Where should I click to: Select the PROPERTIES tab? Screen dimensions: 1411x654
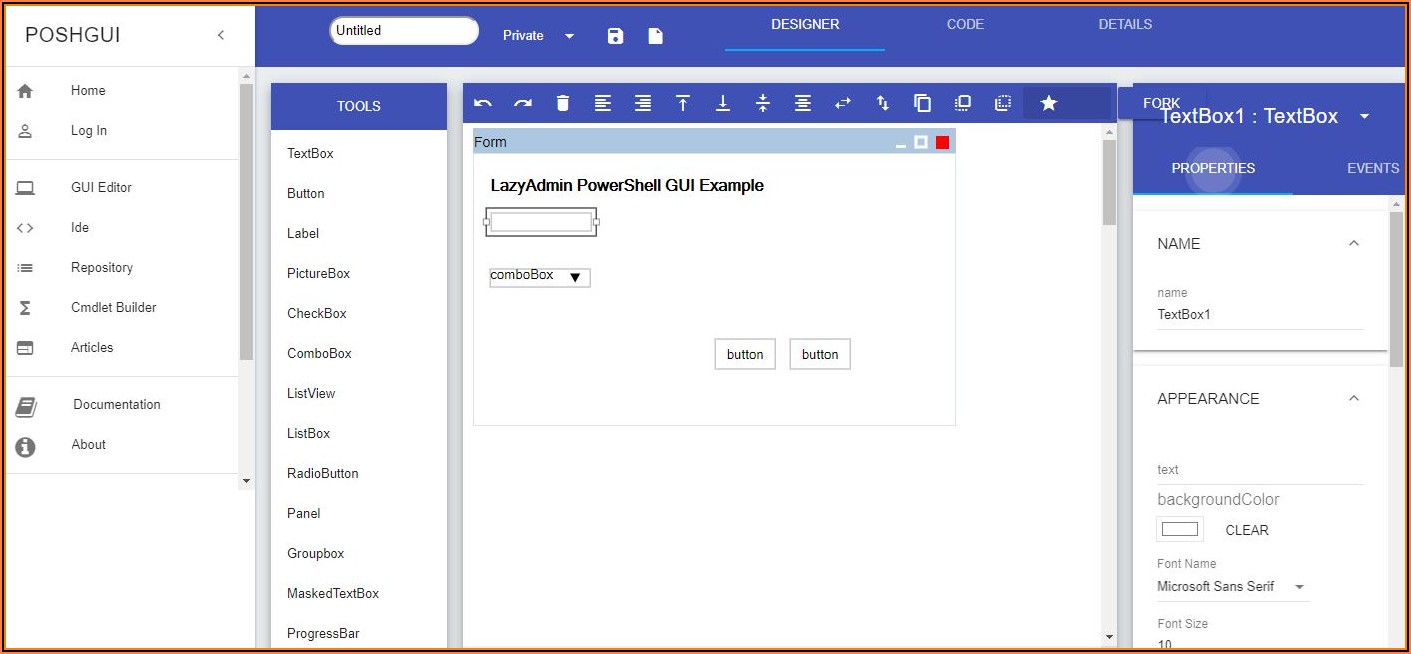pos(1213,168)
